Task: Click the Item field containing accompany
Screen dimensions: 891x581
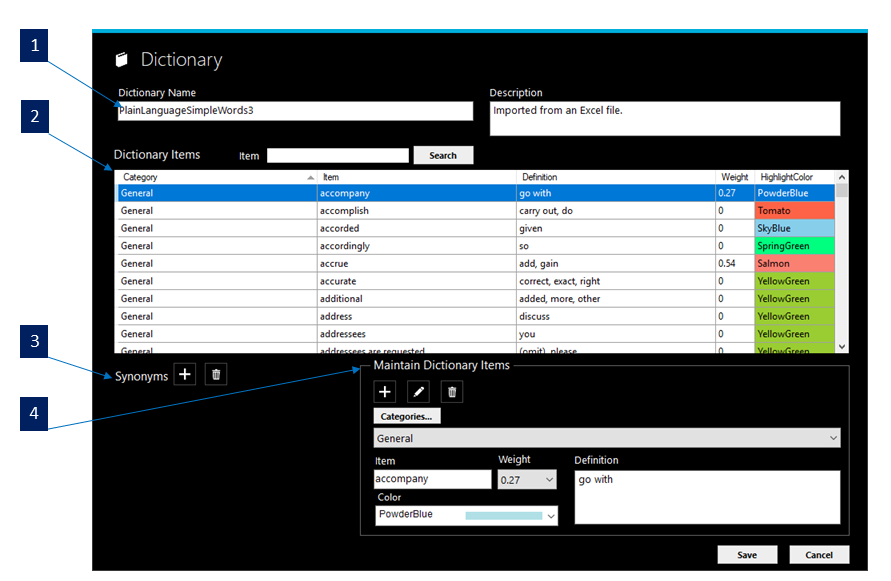Action: tap(432, 479)
